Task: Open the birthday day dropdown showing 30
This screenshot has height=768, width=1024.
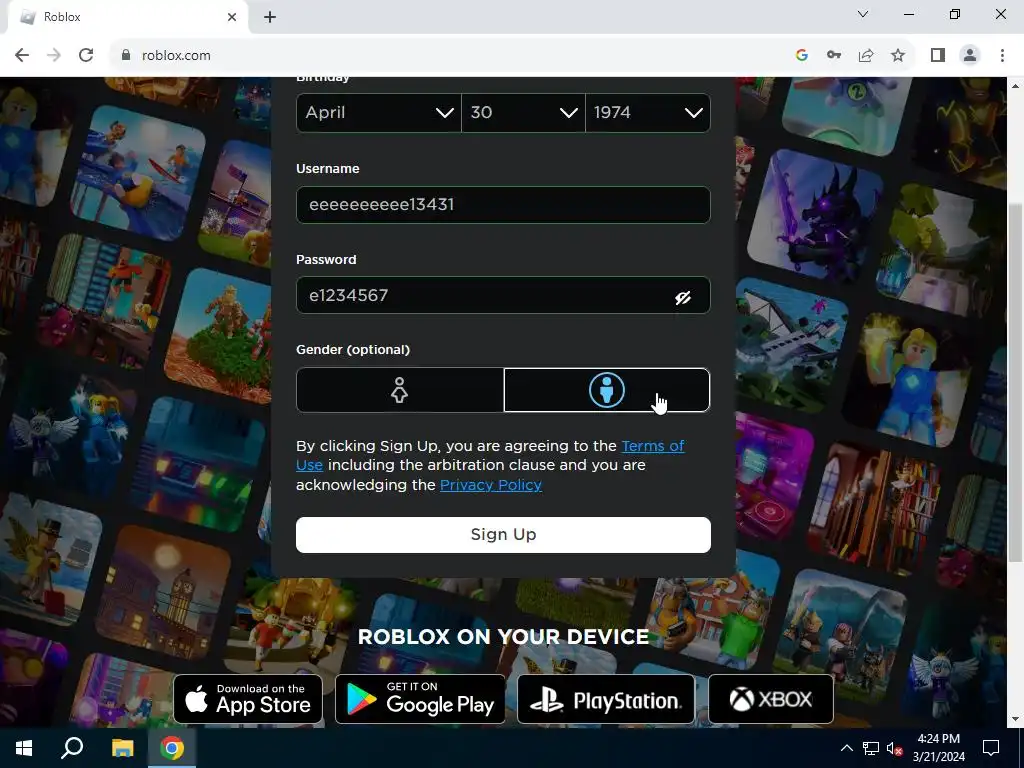Action: tap(523, 112)
